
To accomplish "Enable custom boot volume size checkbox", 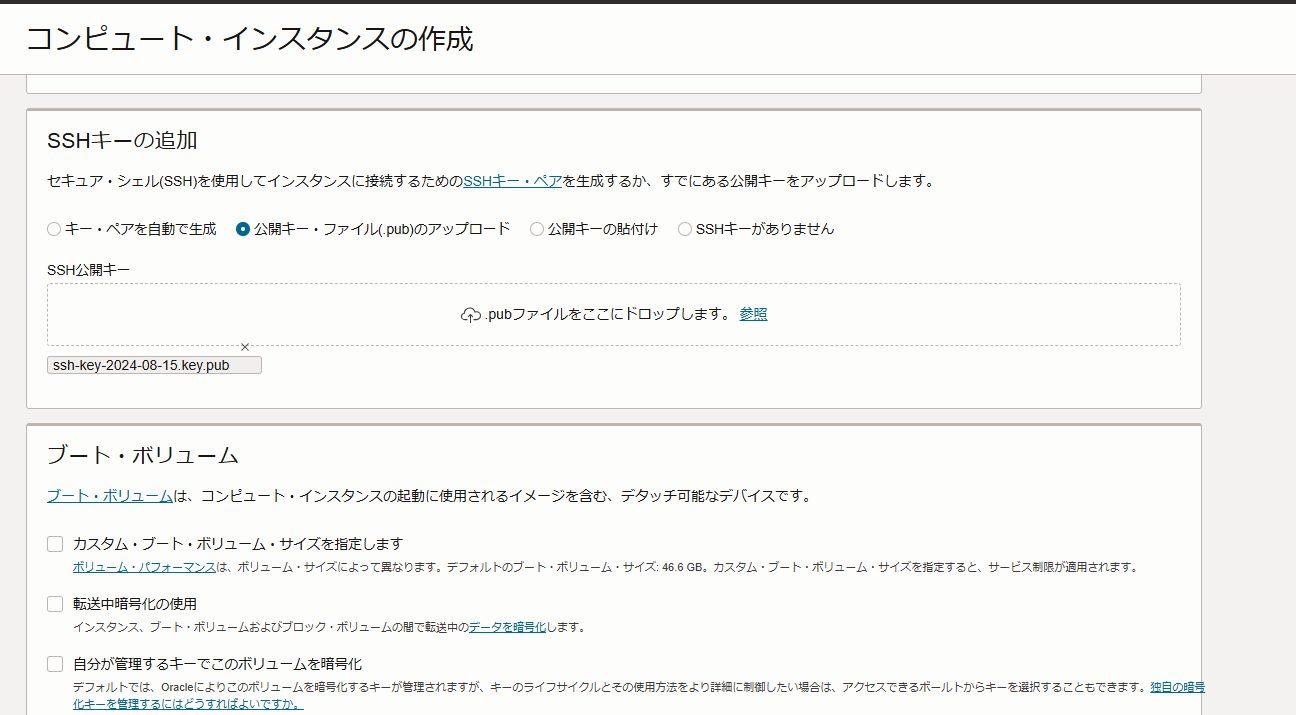I will click(x=55, y=543).
